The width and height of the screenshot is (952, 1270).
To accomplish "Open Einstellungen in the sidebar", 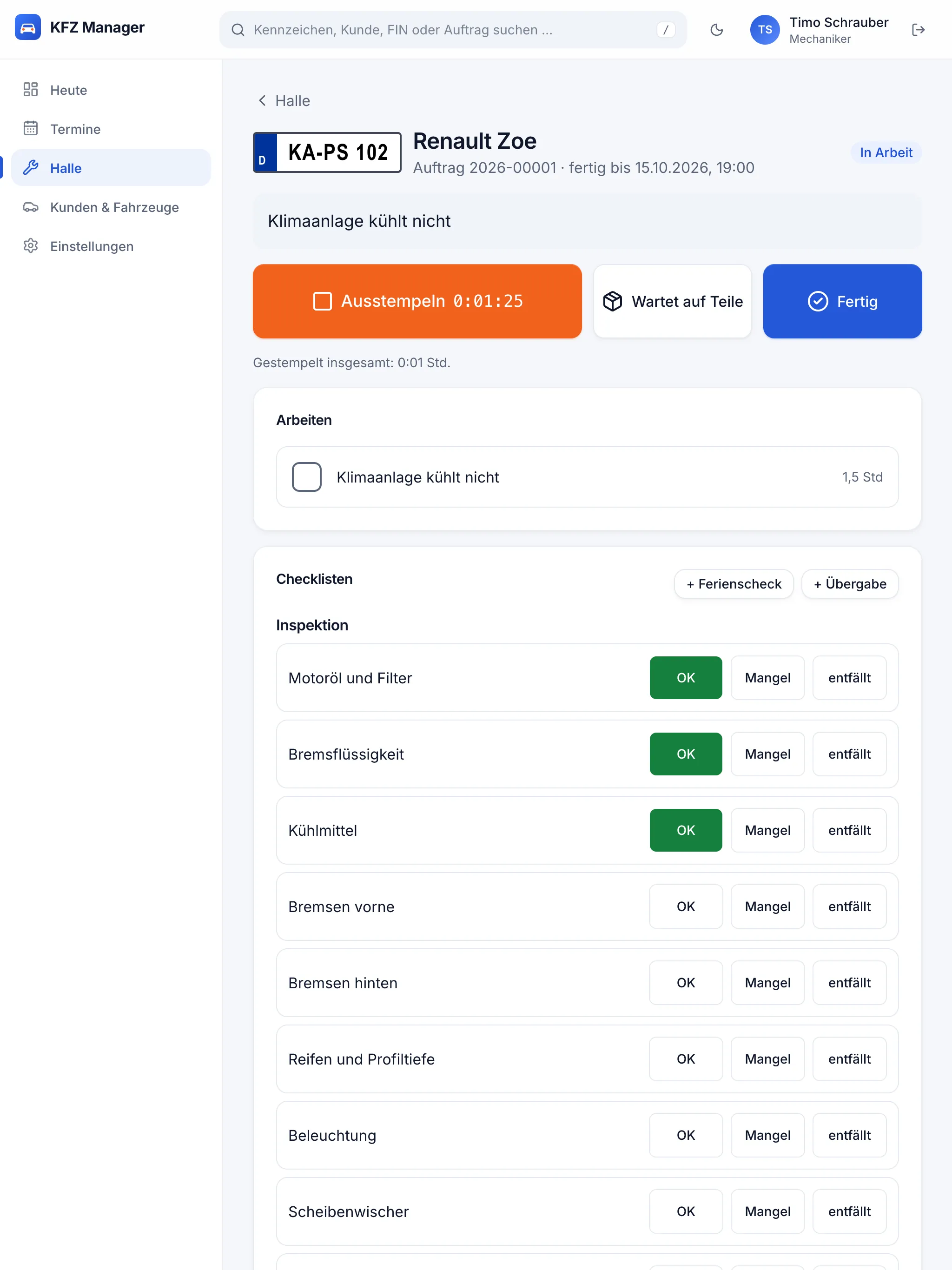I will 111,246.
